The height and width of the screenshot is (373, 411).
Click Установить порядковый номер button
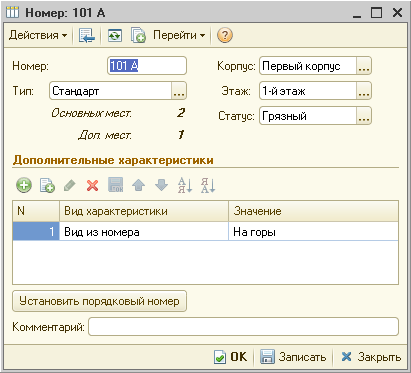click(x=99, y=301)
